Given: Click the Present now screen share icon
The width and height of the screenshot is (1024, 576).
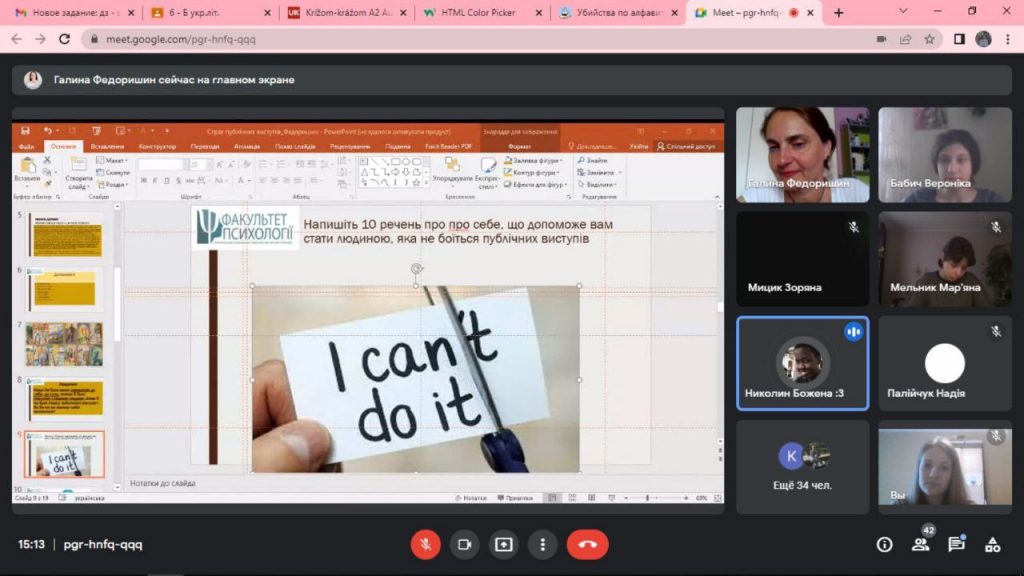Looking at the screenshot, I should (503, 544).
